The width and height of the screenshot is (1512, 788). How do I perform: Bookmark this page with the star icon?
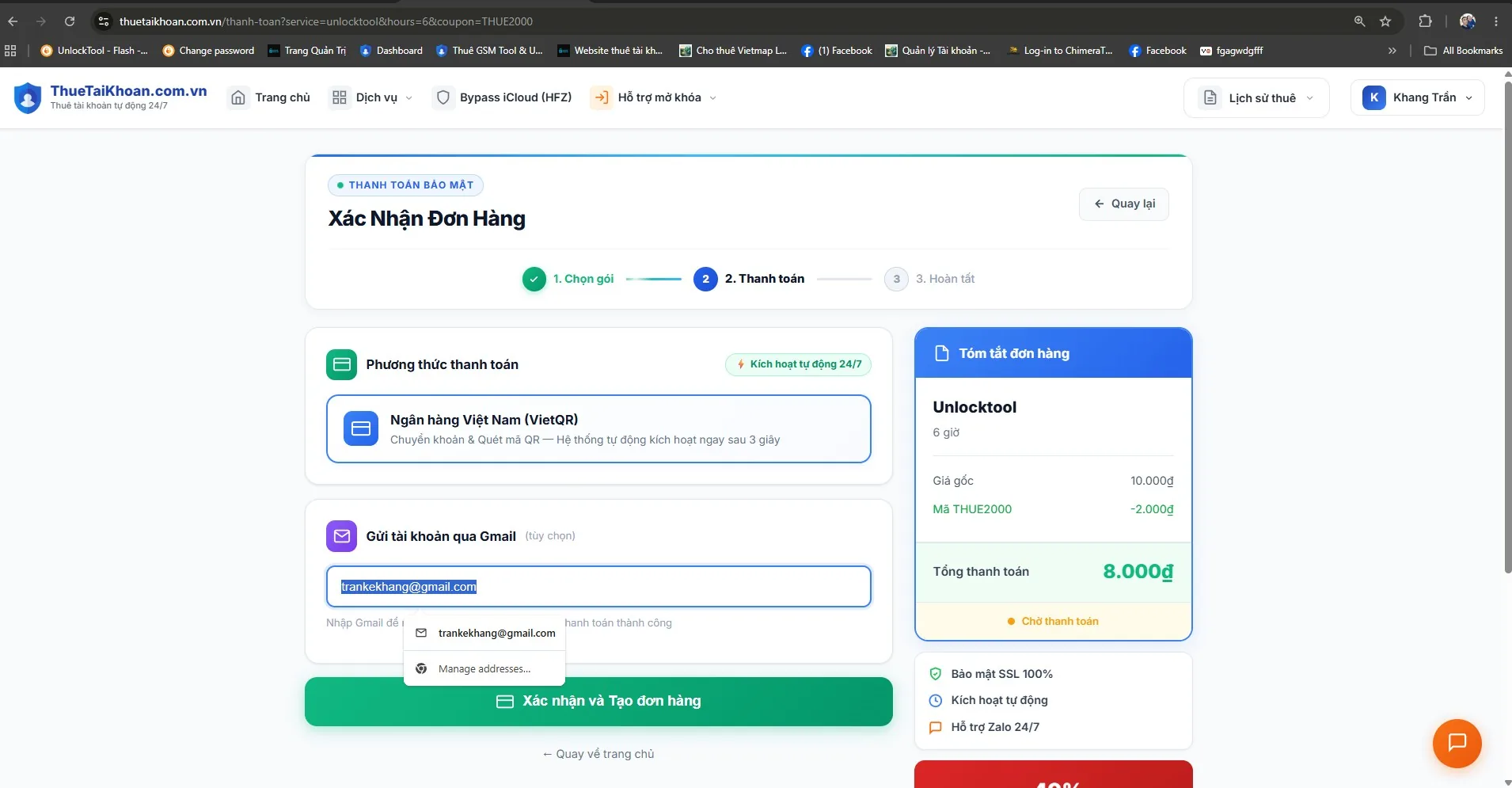tap(1385, 21)
